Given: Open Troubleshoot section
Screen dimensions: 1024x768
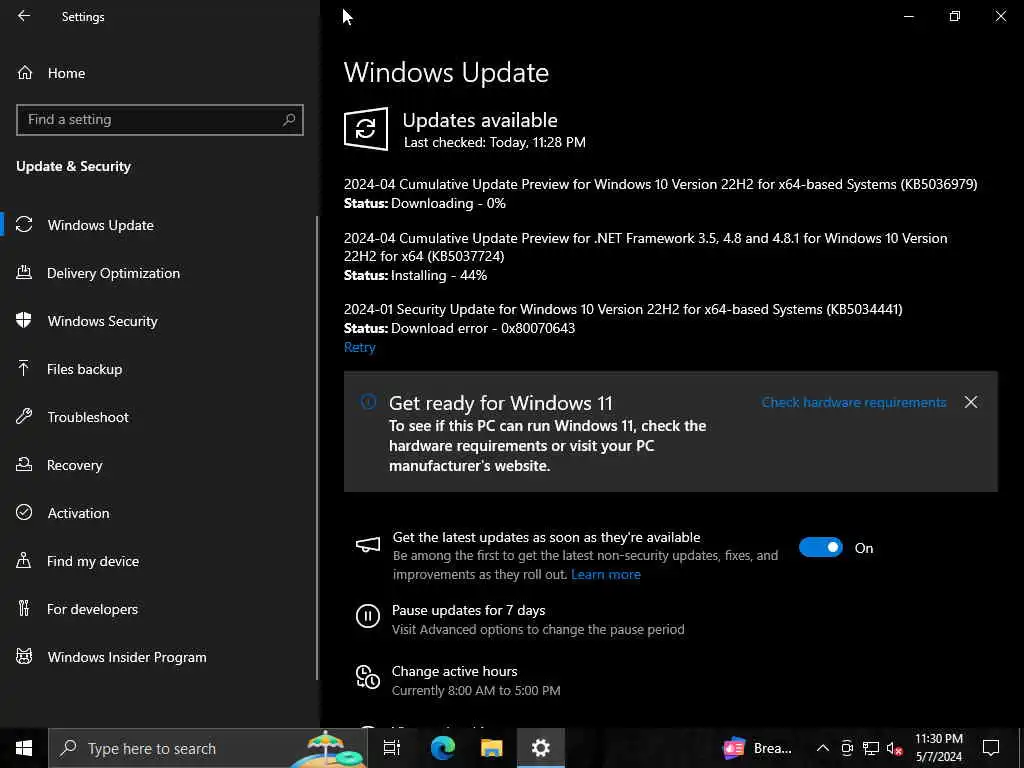Looking at the screenshot, I should (x=88, y=417).
